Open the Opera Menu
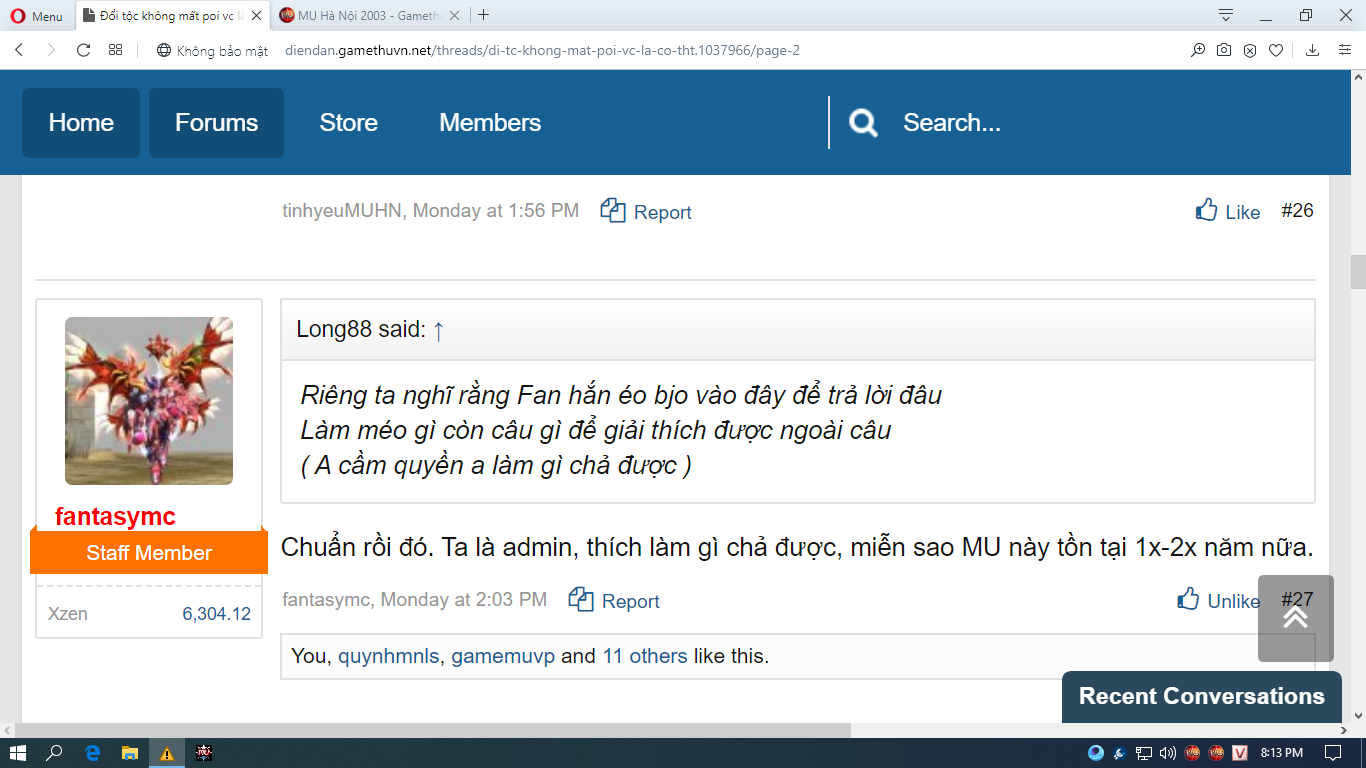The height and width of the screenshot is (768, 1366). 36,16
